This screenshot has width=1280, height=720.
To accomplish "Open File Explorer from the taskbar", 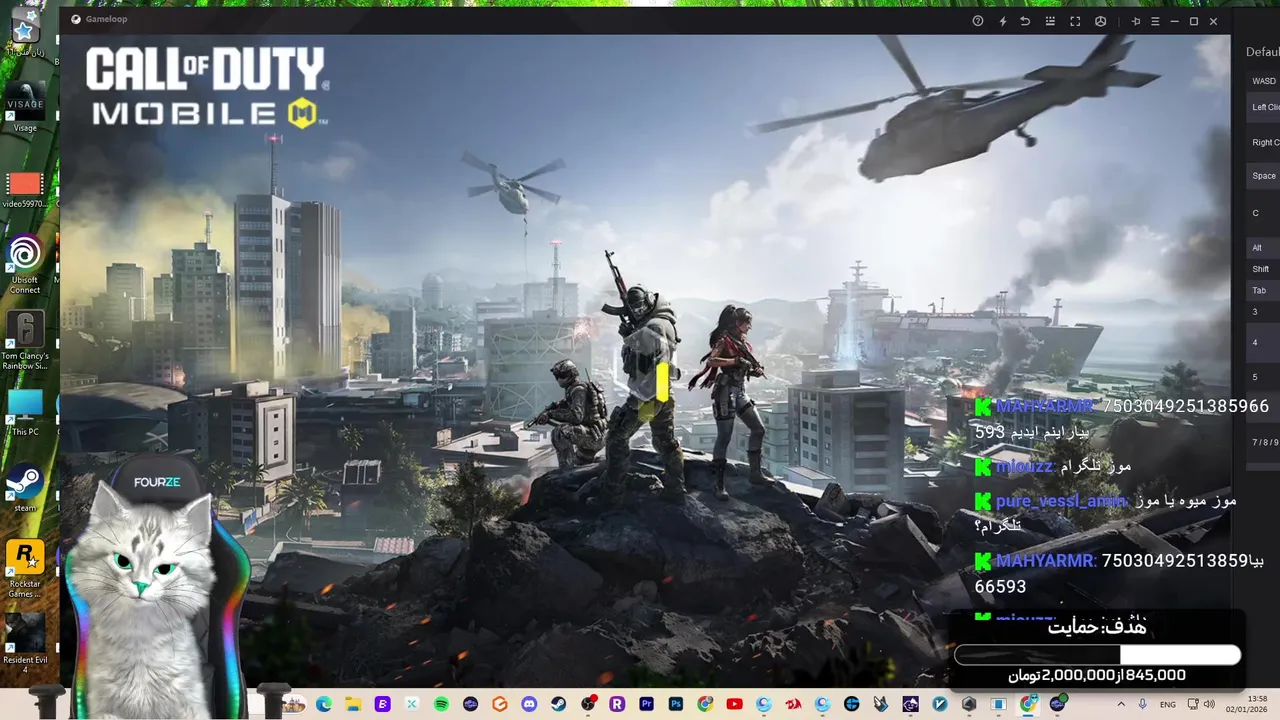I will coord(353,704).
